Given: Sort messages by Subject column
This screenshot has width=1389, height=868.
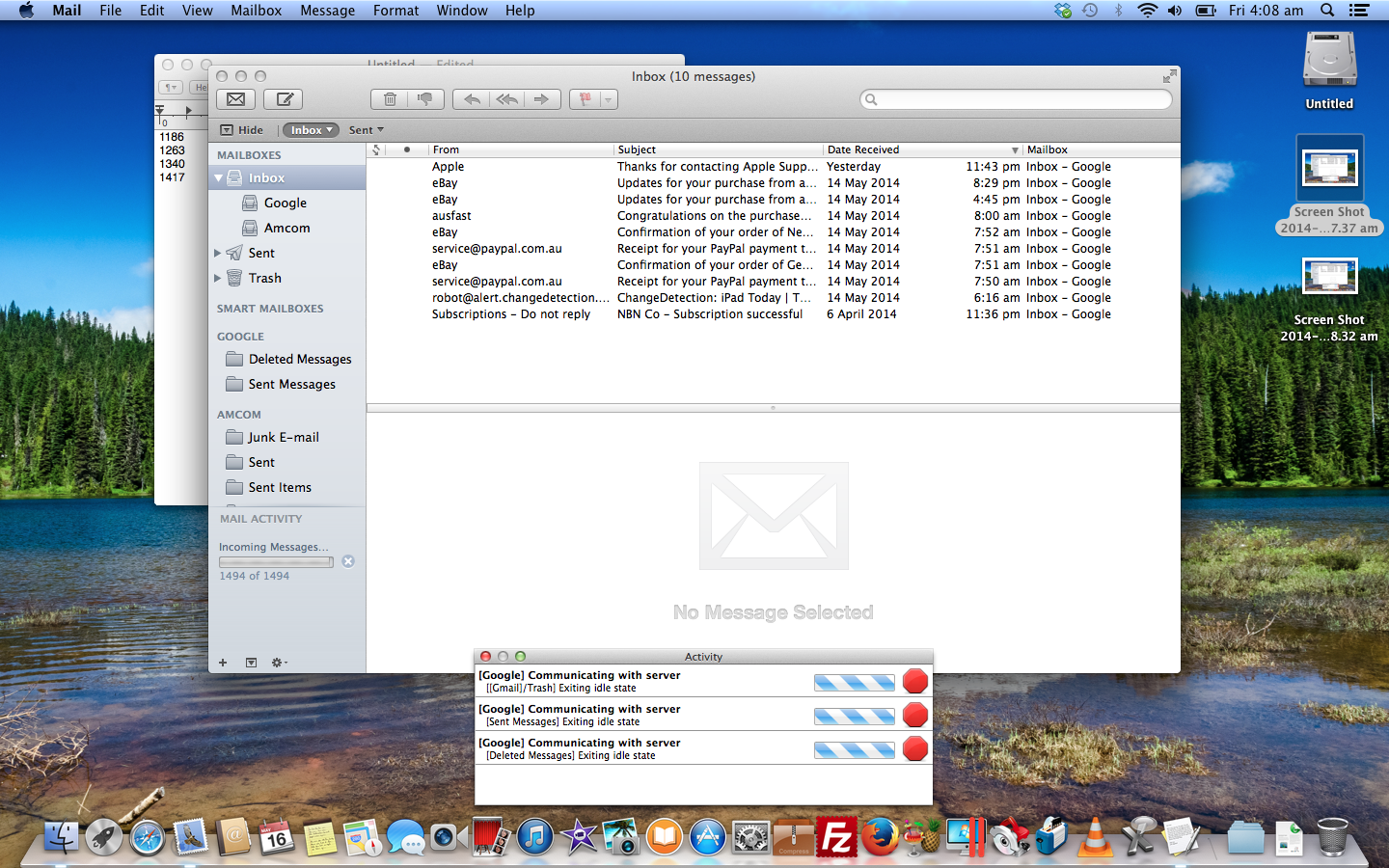Looking at the screenshot, I should click(x=719, y=149).
